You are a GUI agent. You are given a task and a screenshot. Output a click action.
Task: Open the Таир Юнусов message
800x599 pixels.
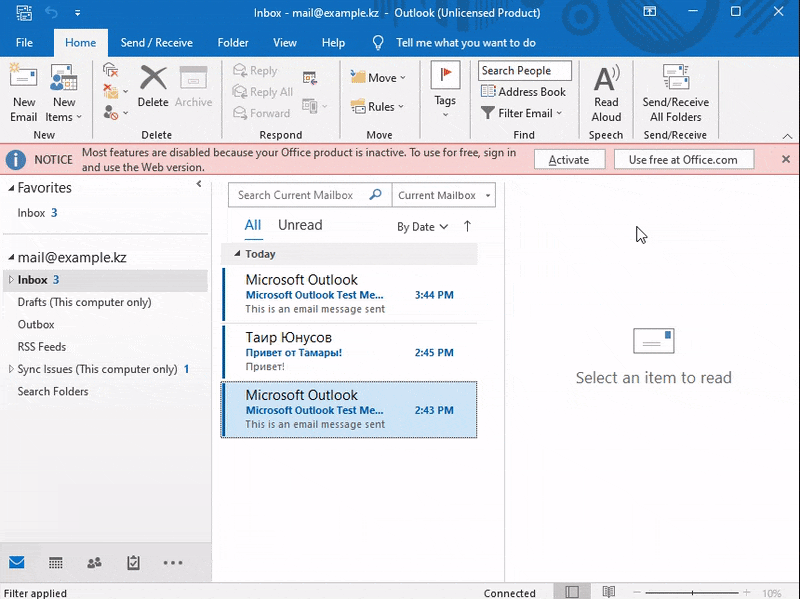click(x=349, y=352)
